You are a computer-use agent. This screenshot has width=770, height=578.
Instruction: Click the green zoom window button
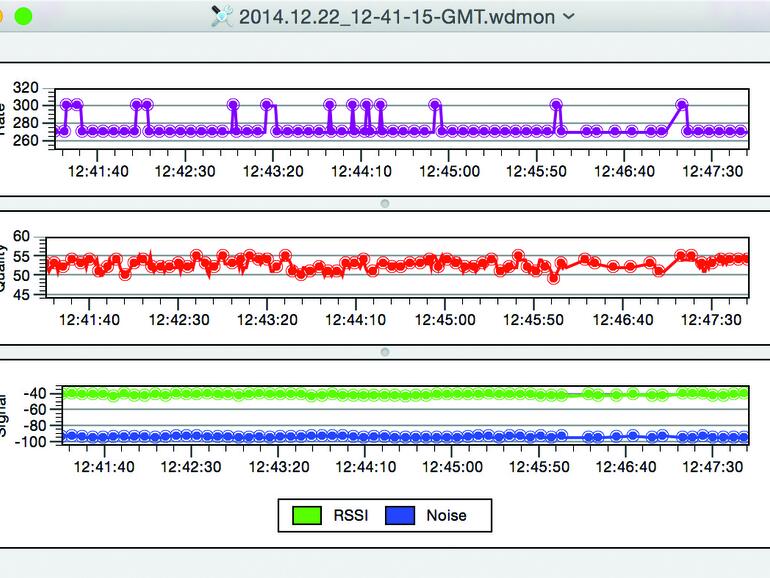pyautogui.click(x=23, y=16)
